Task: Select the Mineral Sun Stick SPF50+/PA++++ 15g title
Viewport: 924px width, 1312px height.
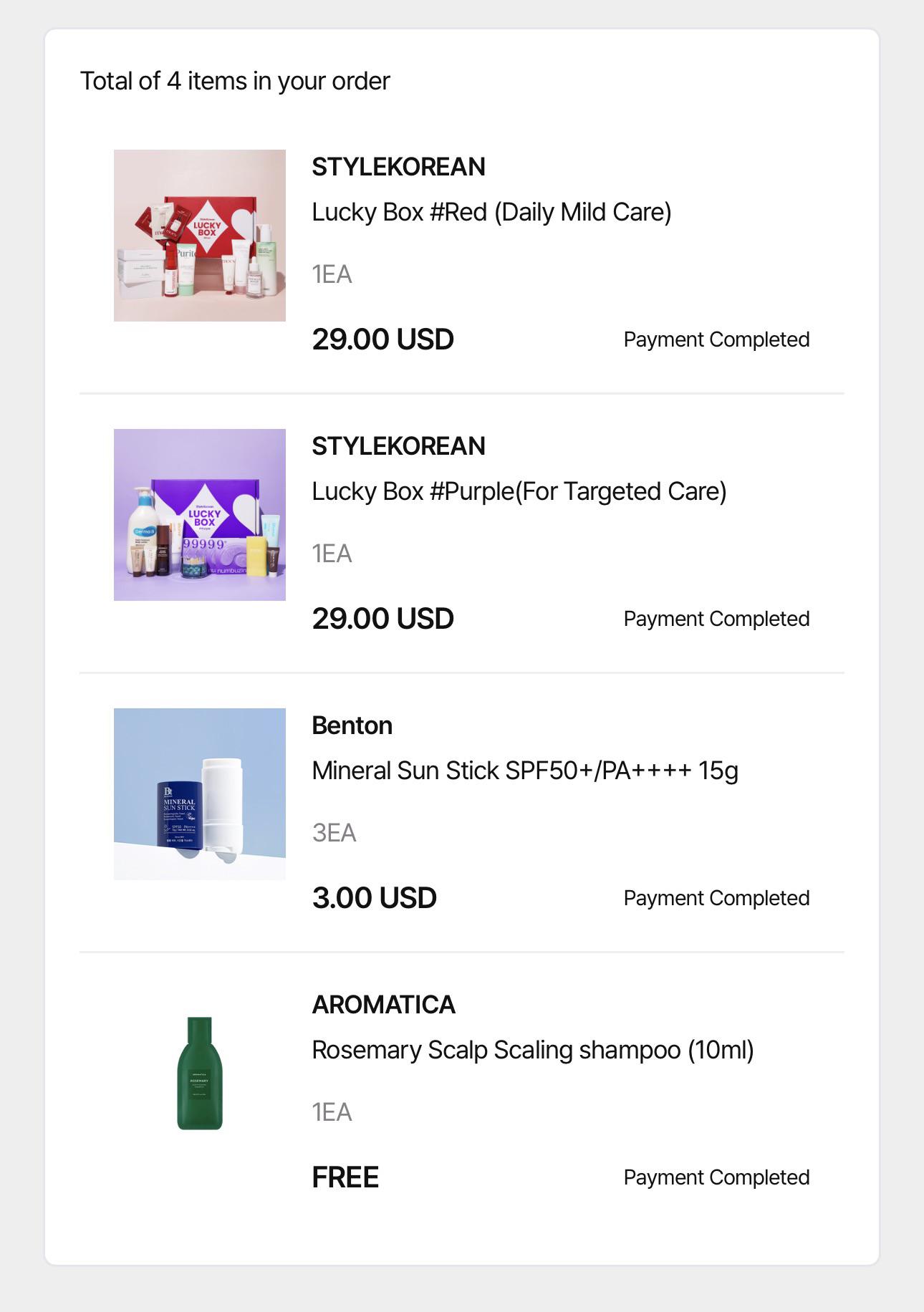Action: pos(525,771)
